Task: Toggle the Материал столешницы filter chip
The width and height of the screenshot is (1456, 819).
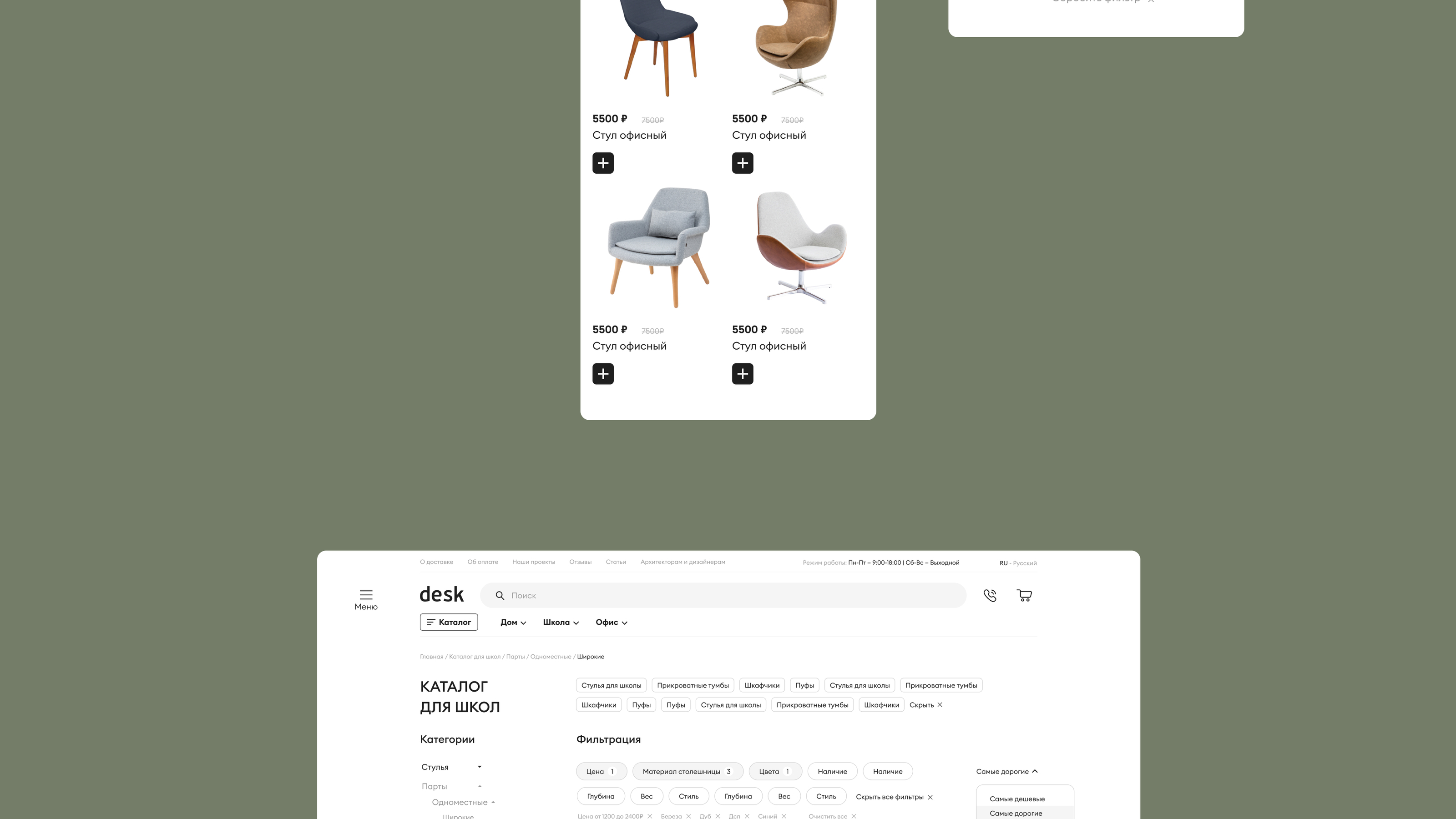Action: coord(688,772)
